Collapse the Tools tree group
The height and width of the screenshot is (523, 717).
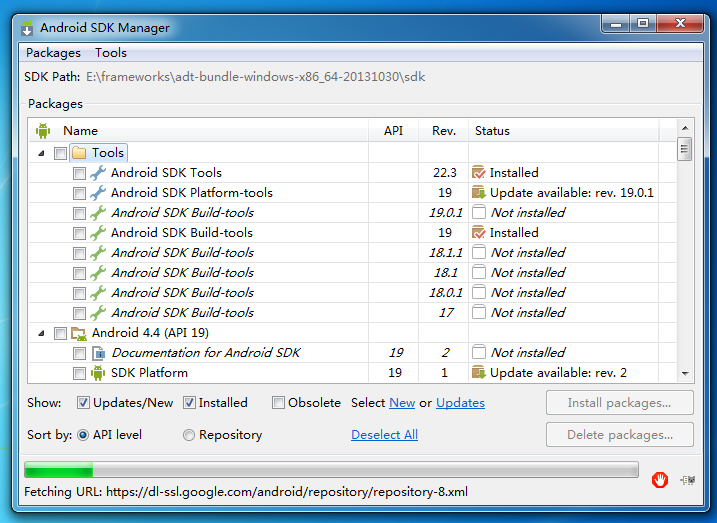pos(42,153)
